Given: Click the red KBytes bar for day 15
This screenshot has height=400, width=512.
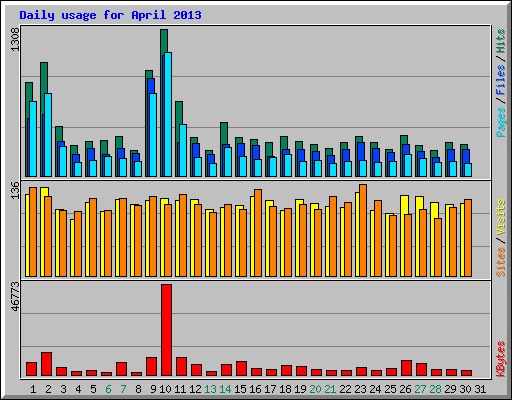Looking at the screenshot, I should (x=241, y=368).
